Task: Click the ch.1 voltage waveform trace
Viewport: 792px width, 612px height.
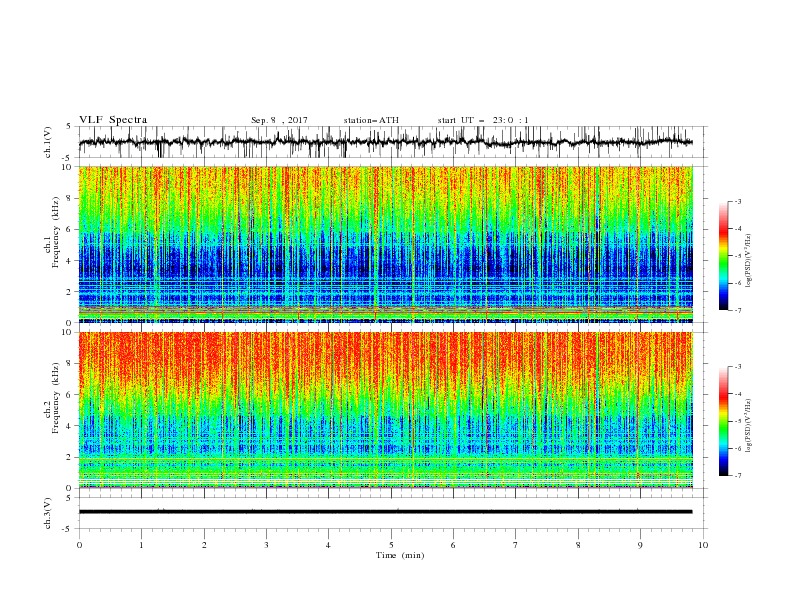Action: pyautogui.click(x=385, y=142)
